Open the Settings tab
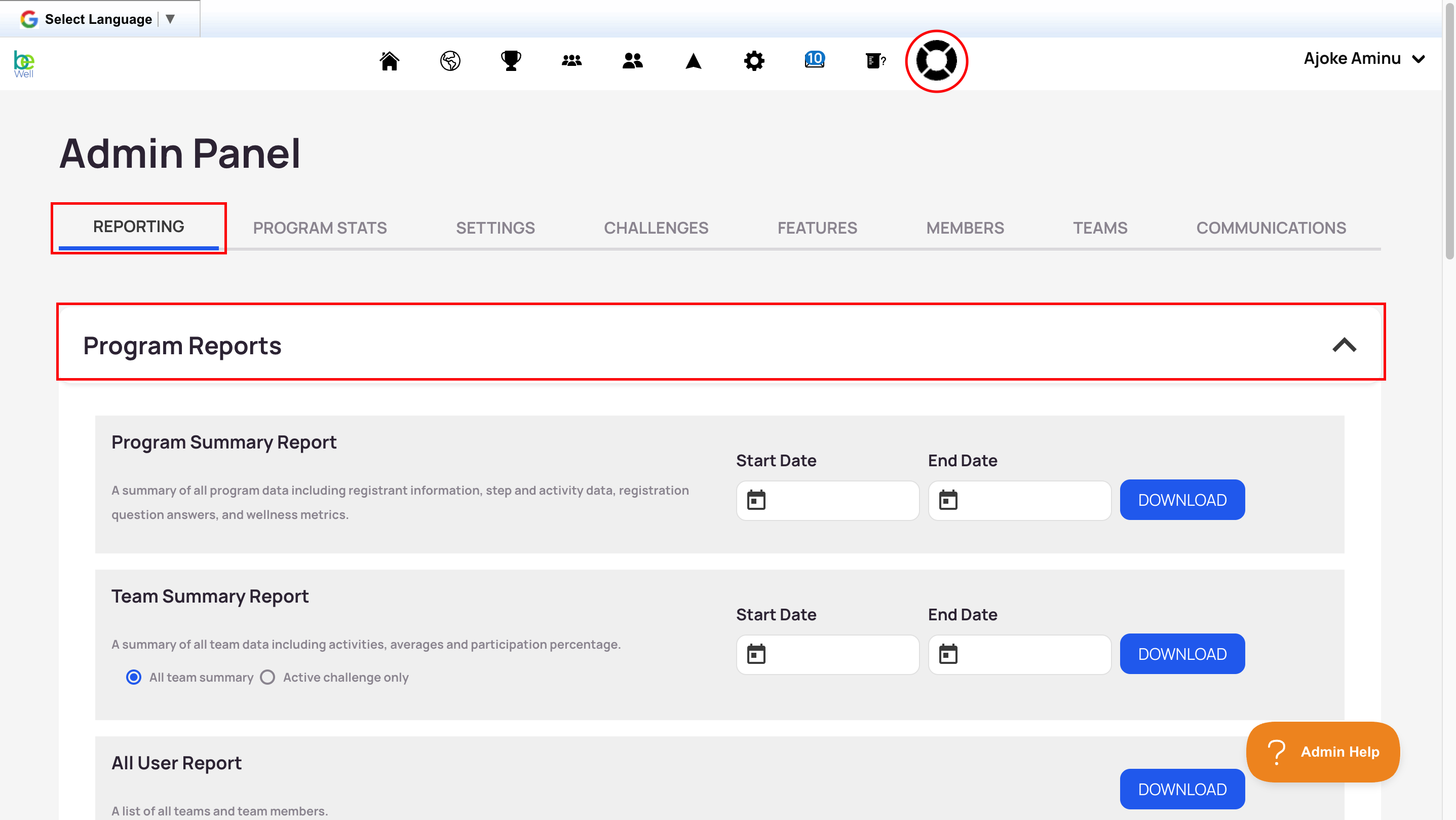The height and width of the screenshot is (820, 1456). (x=495, y=228)
